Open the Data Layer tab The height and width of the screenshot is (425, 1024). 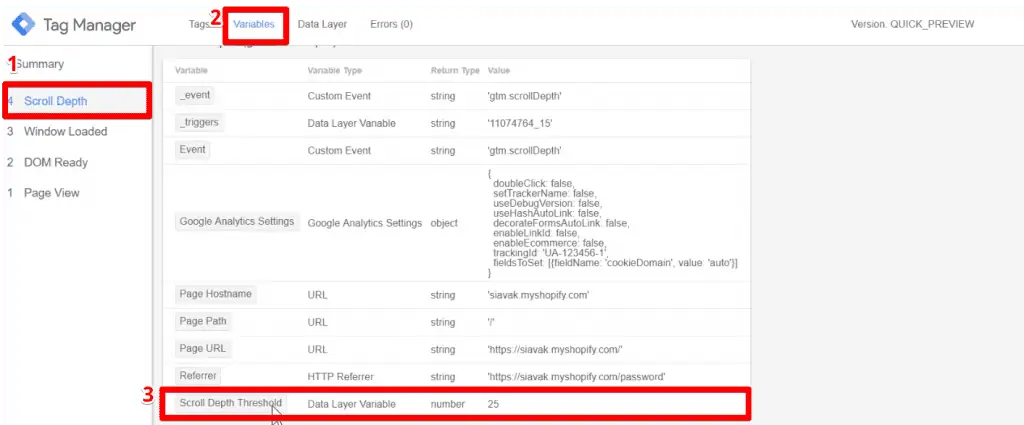click(322, 24)
